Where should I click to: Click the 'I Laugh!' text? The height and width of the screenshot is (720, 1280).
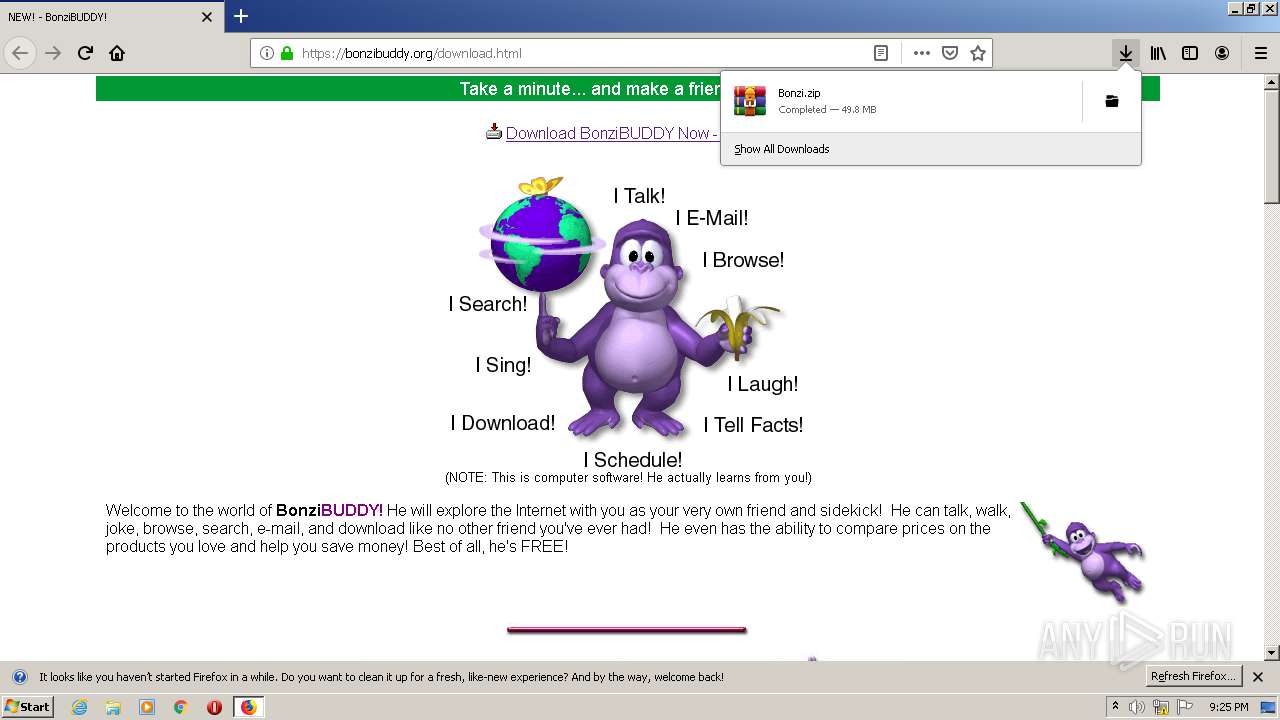click(762, 384)
